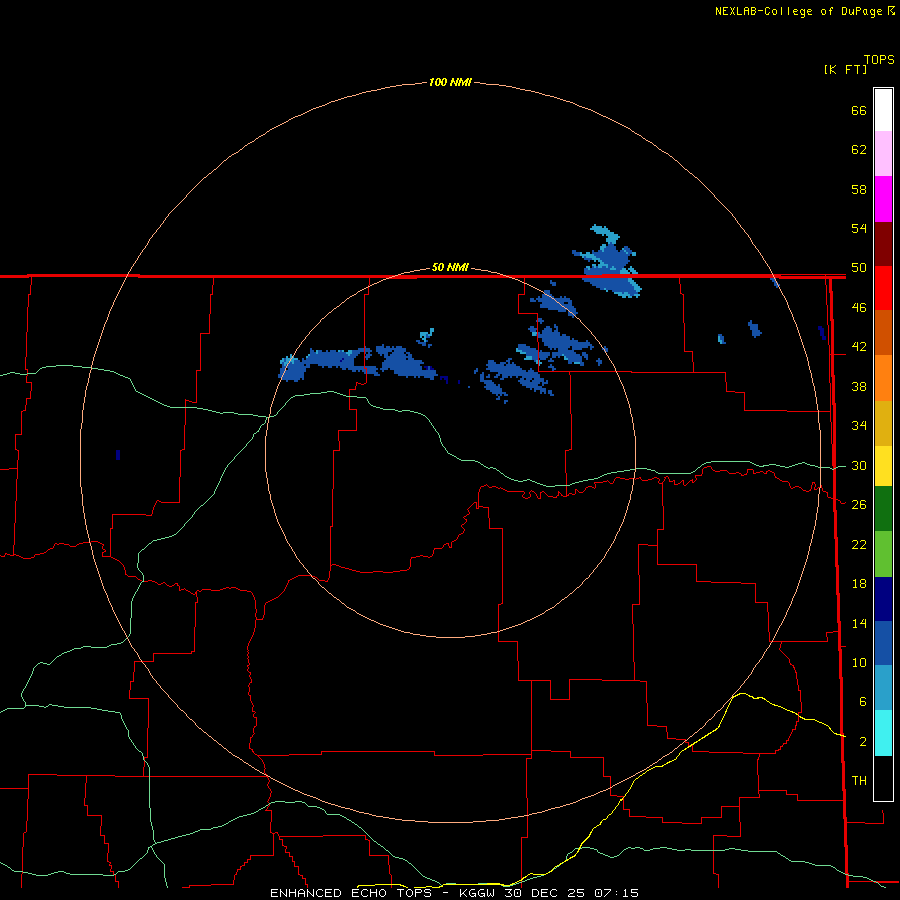The height and width of the screenshot is (900, 900).
Task: Click the isolated navy echo pixel far west
Action: point(118,455)
